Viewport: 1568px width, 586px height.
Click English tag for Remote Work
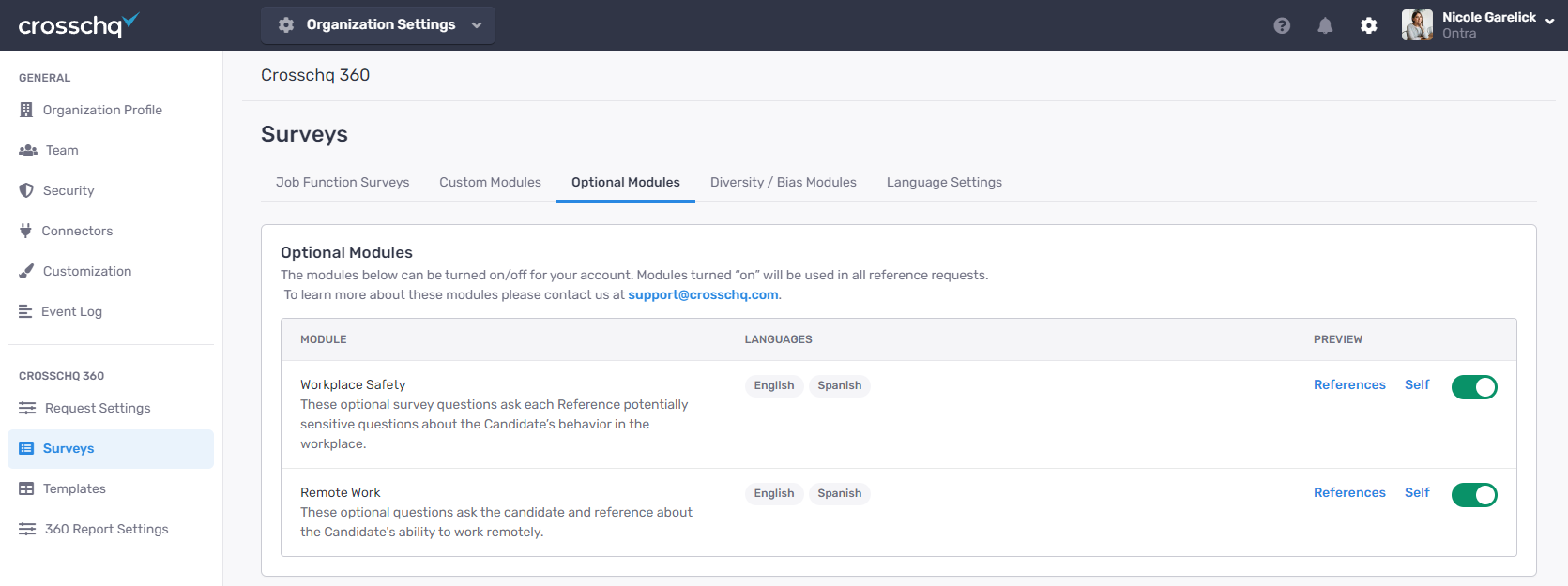(x=774, y=493)
